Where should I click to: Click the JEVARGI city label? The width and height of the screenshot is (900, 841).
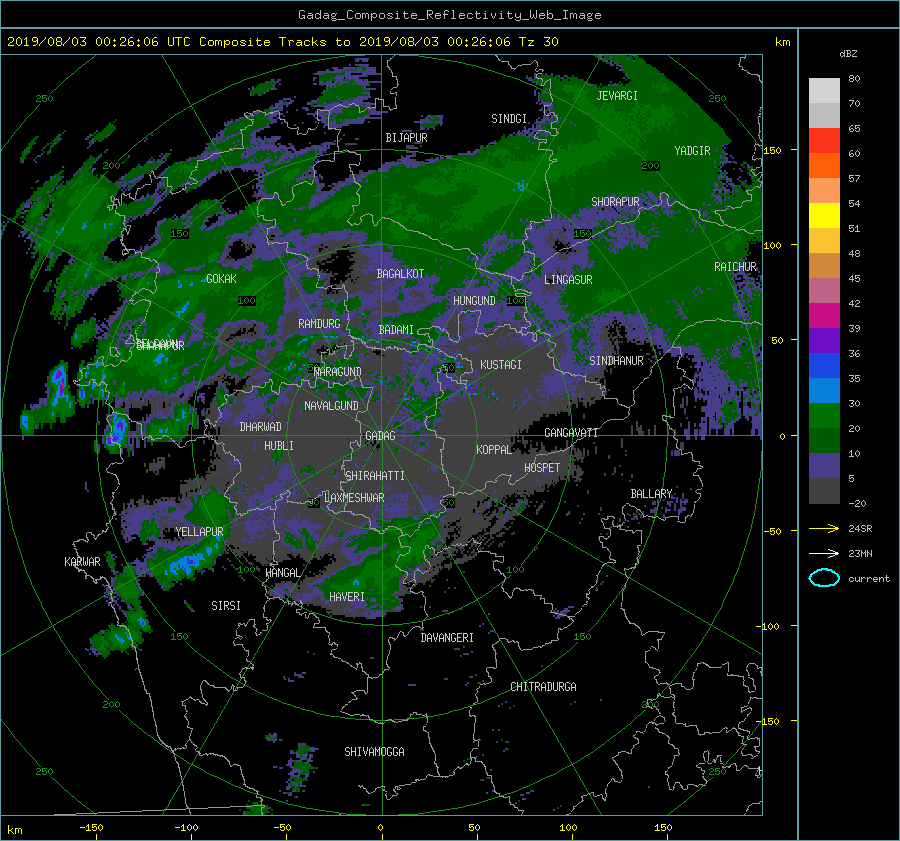(x=617, y=96)
